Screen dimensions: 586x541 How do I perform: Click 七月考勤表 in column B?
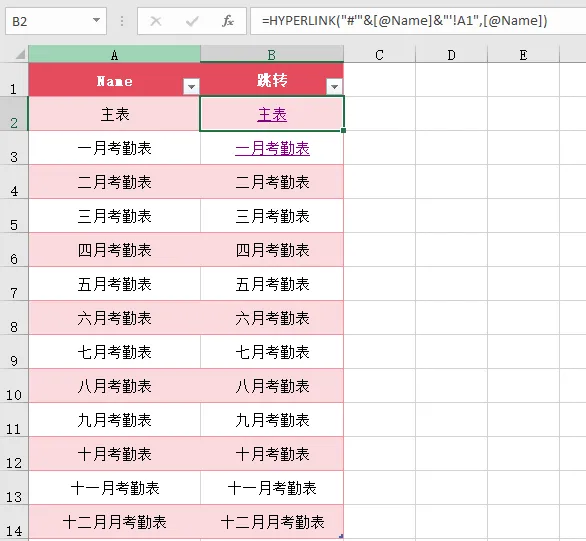point(272,352)
